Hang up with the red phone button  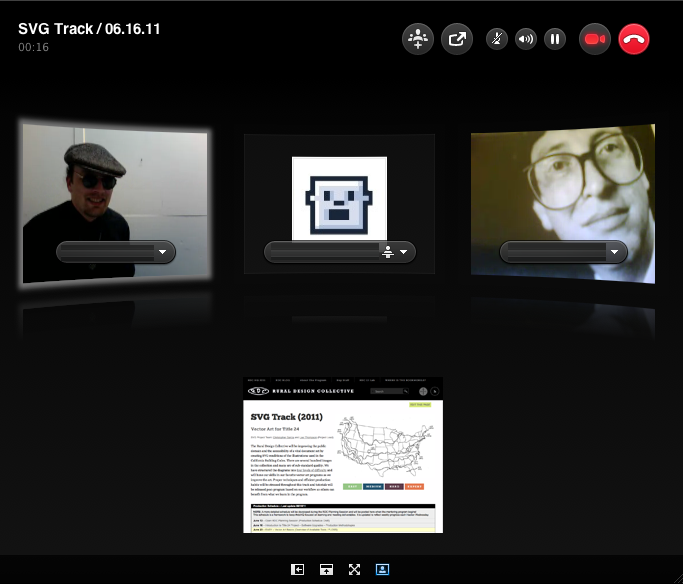coord(634,40)
